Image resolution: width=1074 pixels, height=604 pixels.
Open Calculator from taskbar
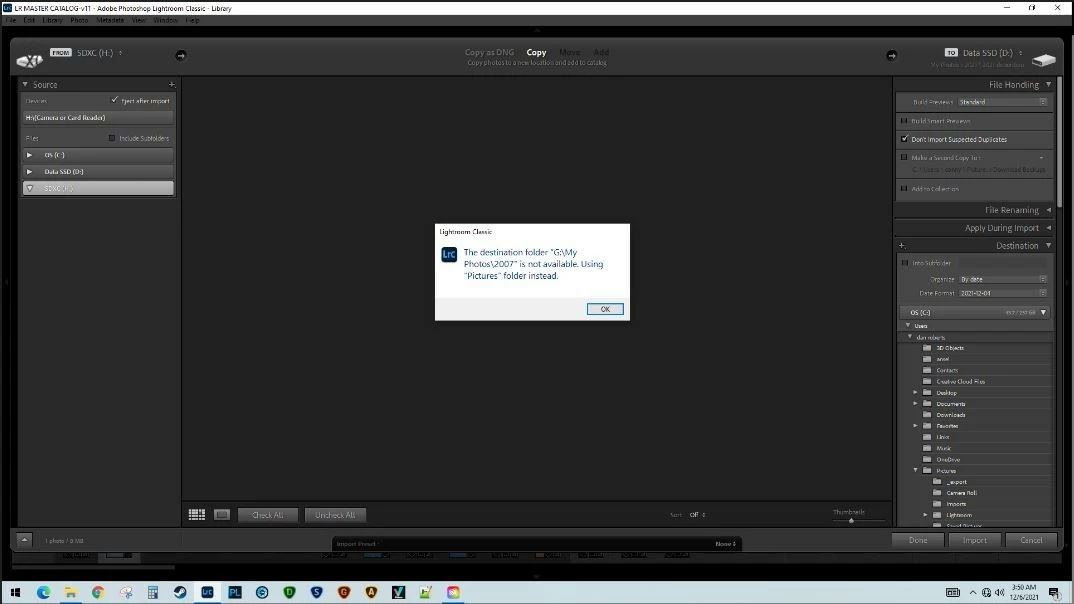pos(153,592)
